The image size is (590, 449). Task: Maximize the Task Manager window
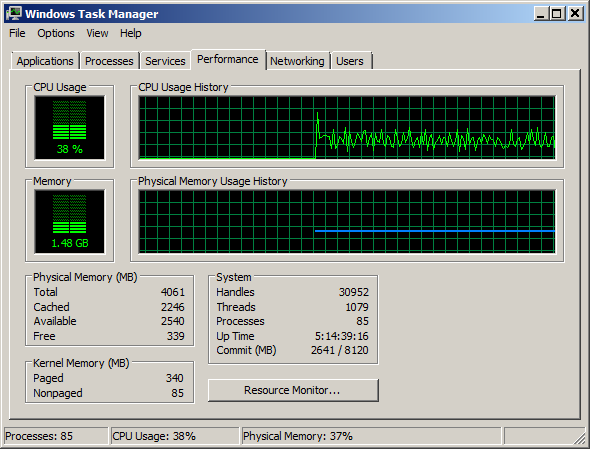tap(556, 14)
